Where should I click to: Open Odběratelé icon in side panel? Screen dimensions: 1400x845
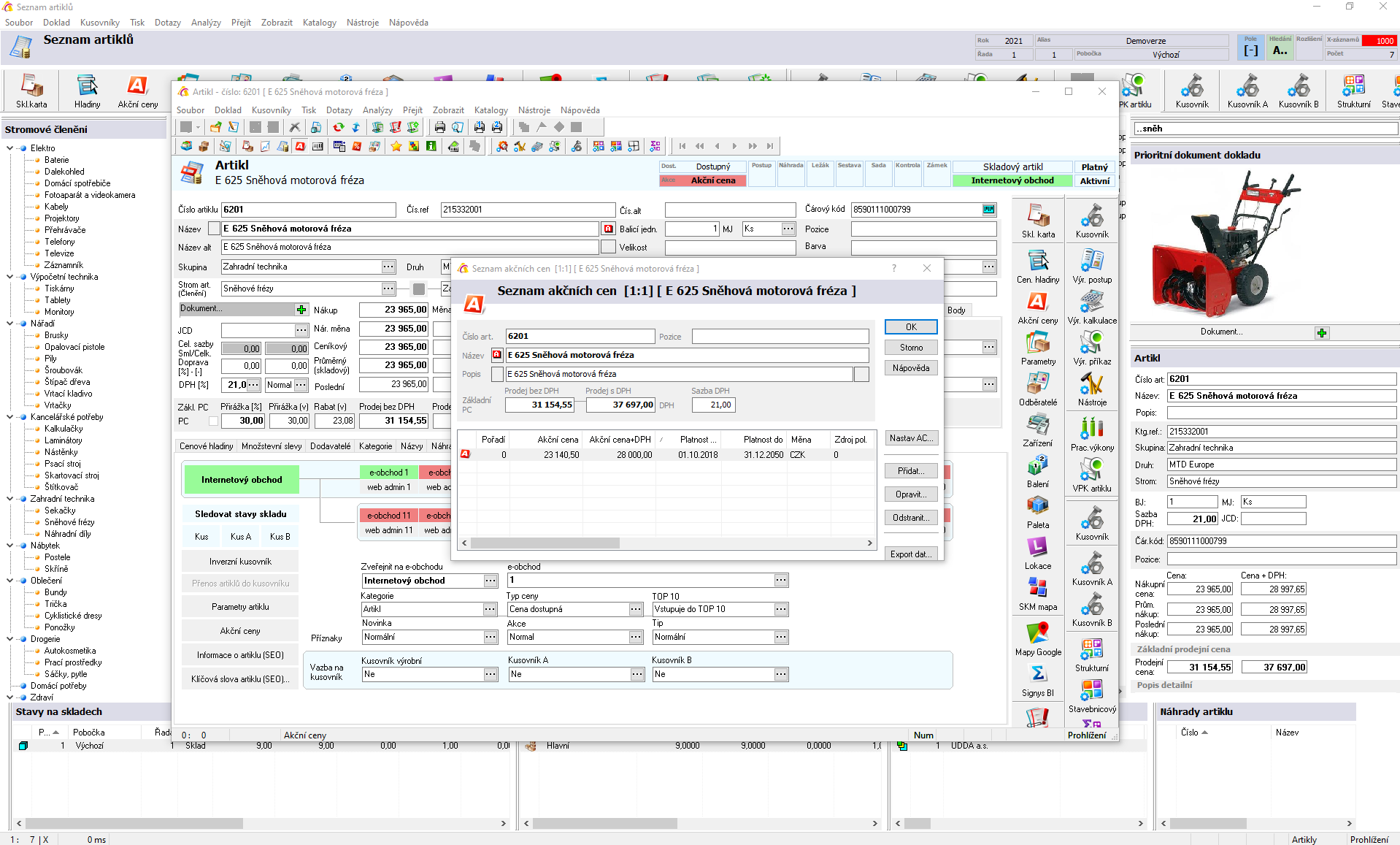click(x=1038, y=389)
